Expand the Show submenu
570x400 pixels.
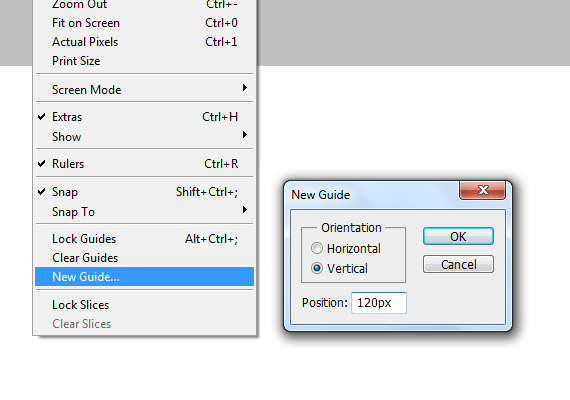144,136
